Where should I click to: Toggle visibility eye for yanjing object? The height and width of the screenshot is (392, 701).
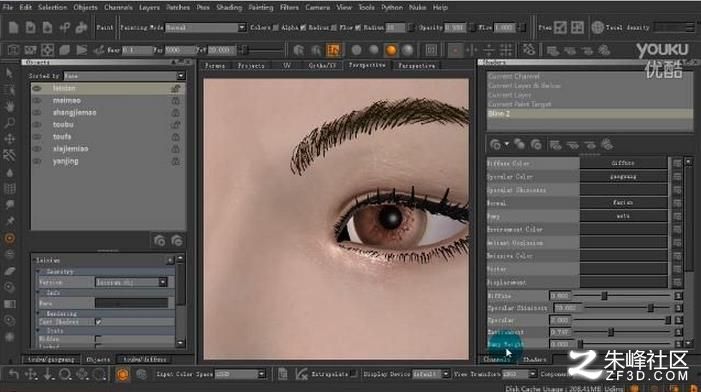[37, 161]
